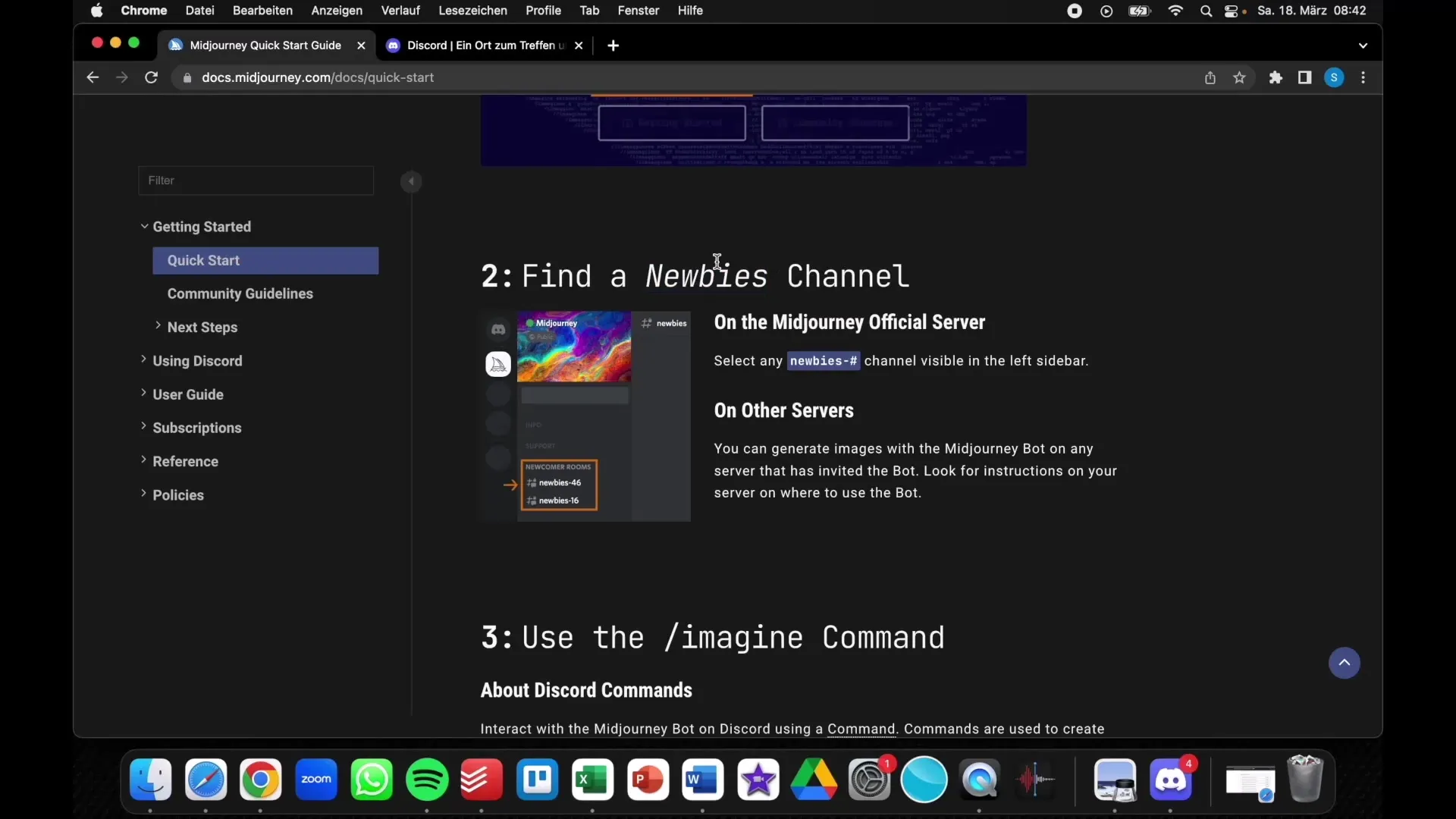Click the Excel icon in the dock
The image size is (1456, 819).
tap(592, 779)
